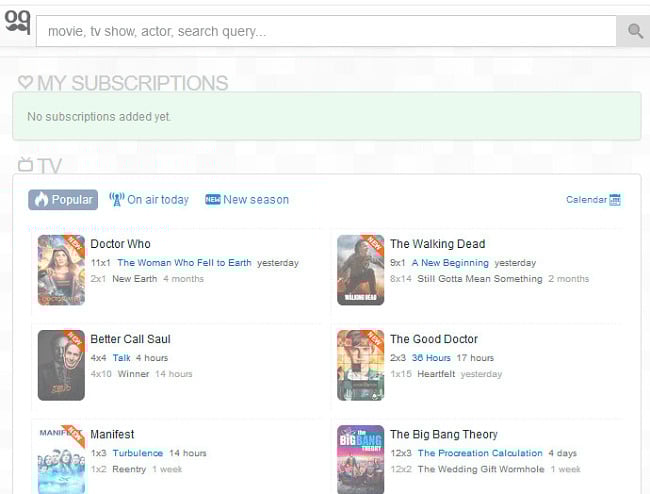Open The Walking Dead poster thumbnail
This screenshot has height=494, width=650.
click(361, 270)
